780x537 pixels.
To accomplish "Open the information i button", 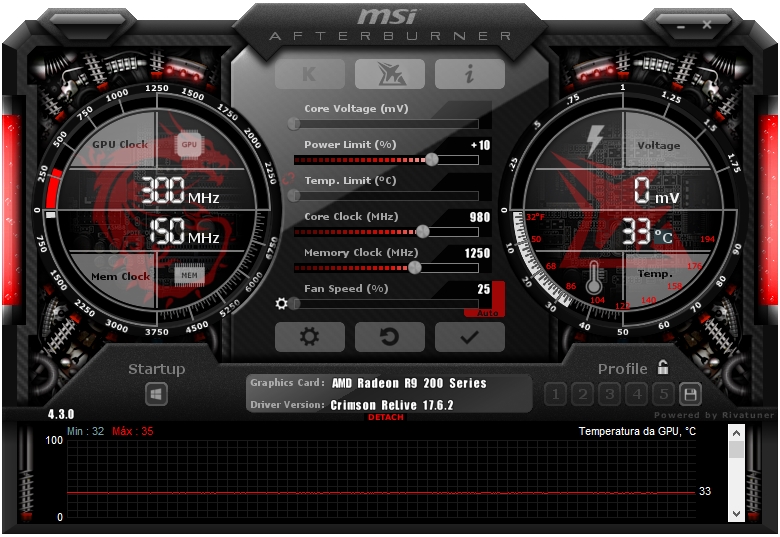I will tap(470, 74).
